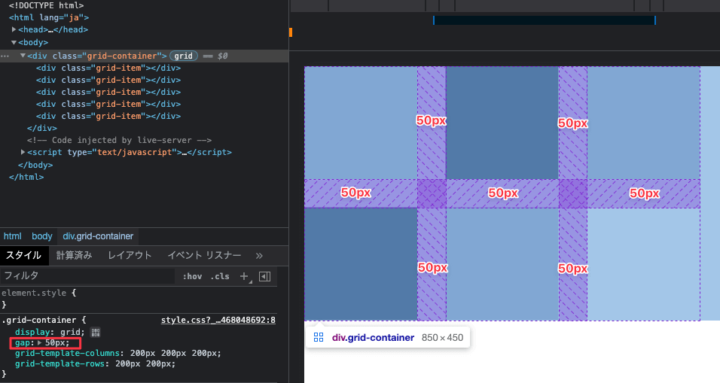This screenshot has height=383, width=720.
Task: Switch to the レイアウト tab
Action: pos(129,255)
